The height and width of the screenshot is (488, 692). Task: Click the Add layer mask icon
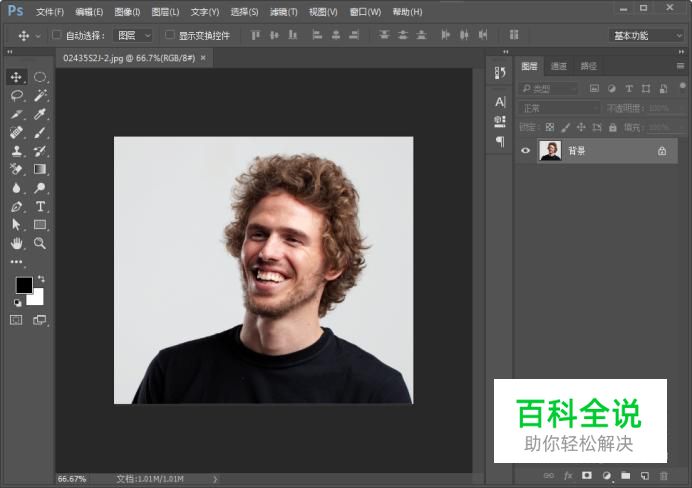[x=587, y=475]
